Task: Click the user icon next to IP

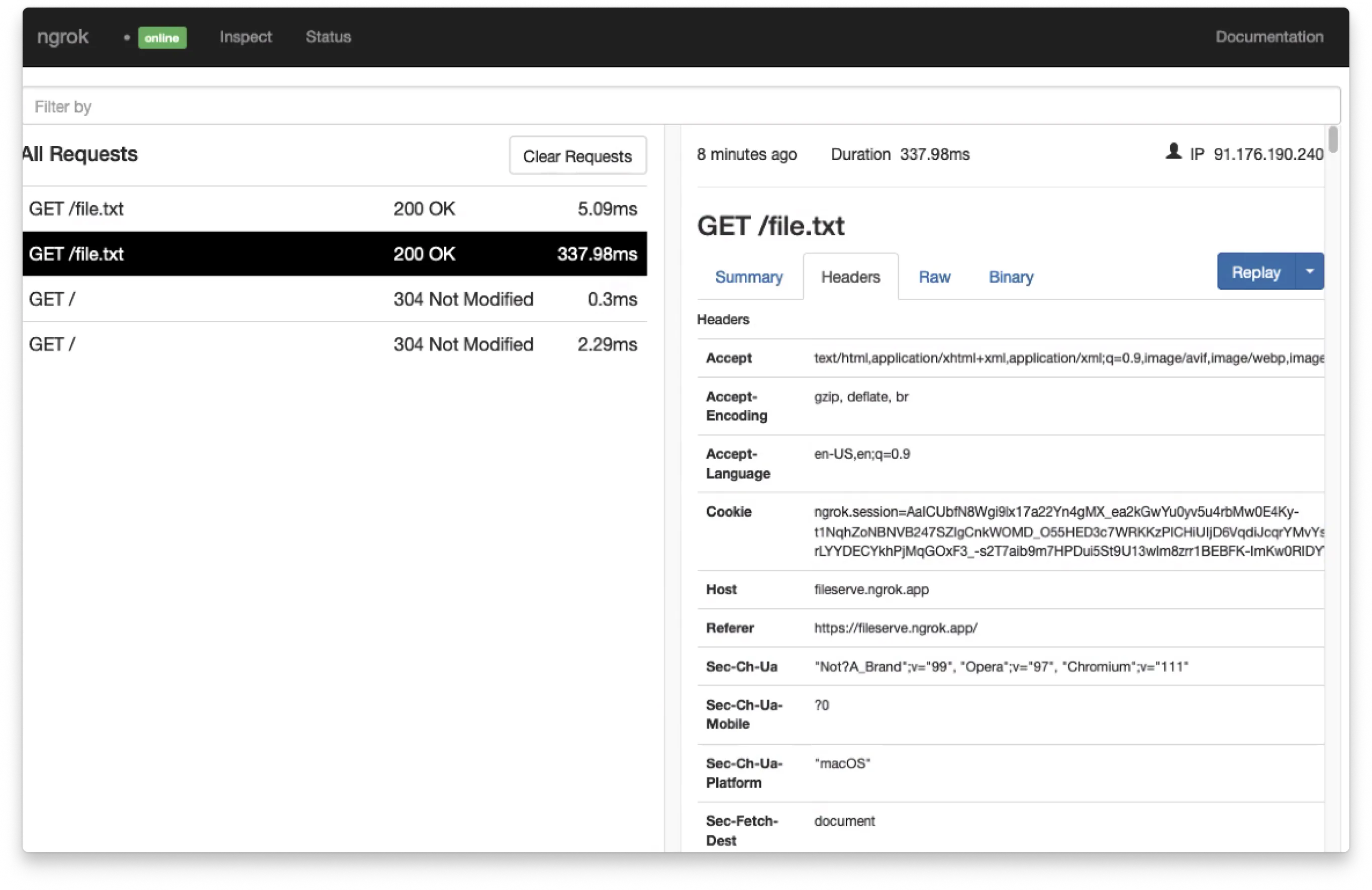Action: 1172,152
